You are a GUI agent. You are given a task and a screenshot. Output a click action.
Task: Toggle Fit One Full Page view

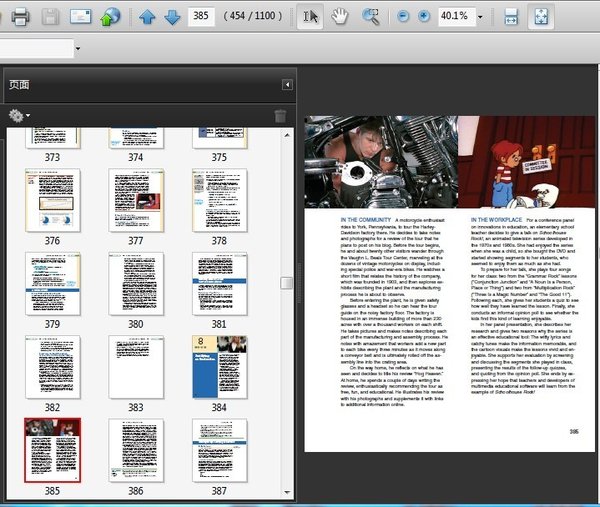[539, 17]
